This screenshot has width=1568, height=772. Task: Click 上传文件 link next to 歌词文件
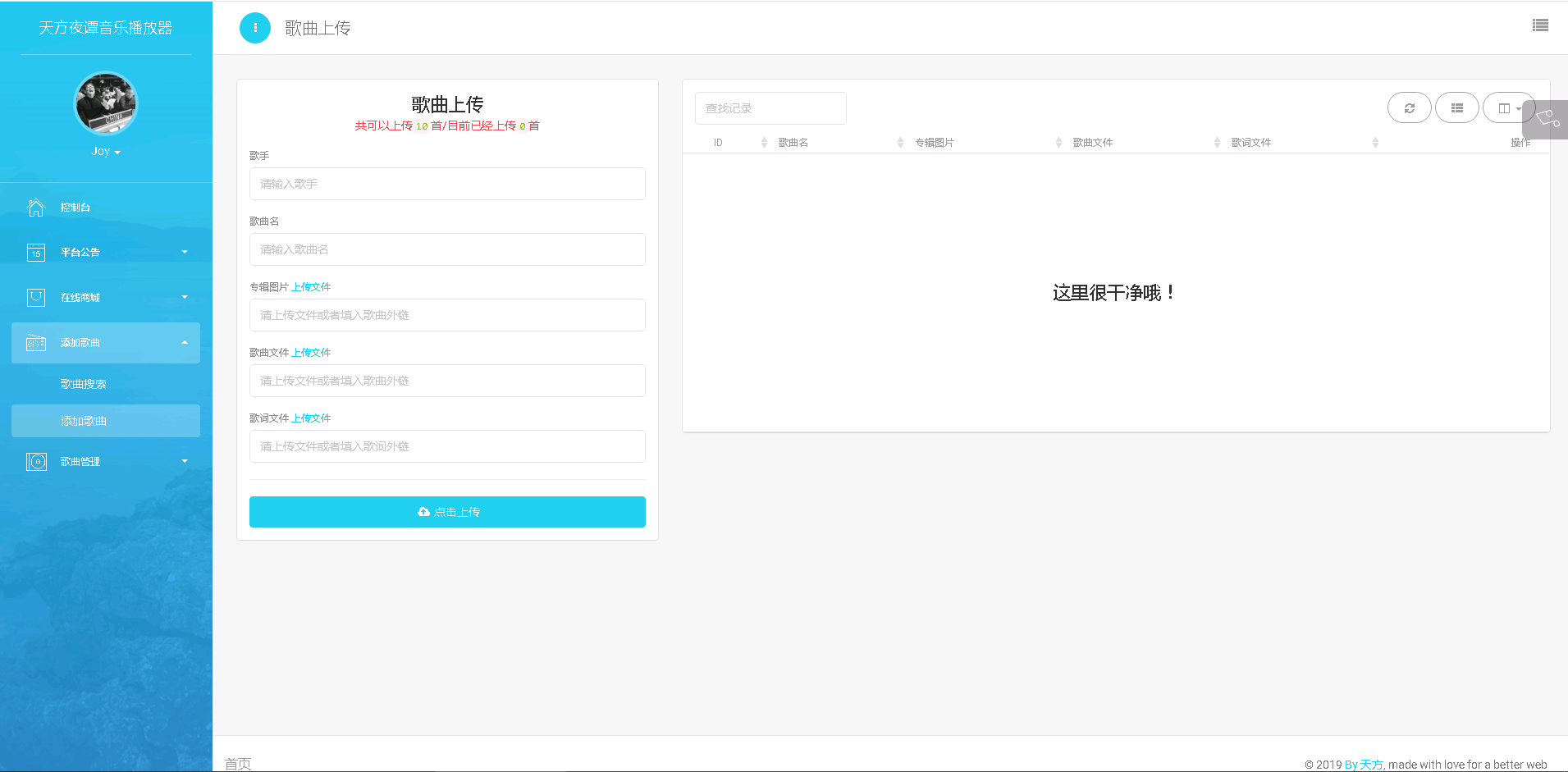point(311,418)
